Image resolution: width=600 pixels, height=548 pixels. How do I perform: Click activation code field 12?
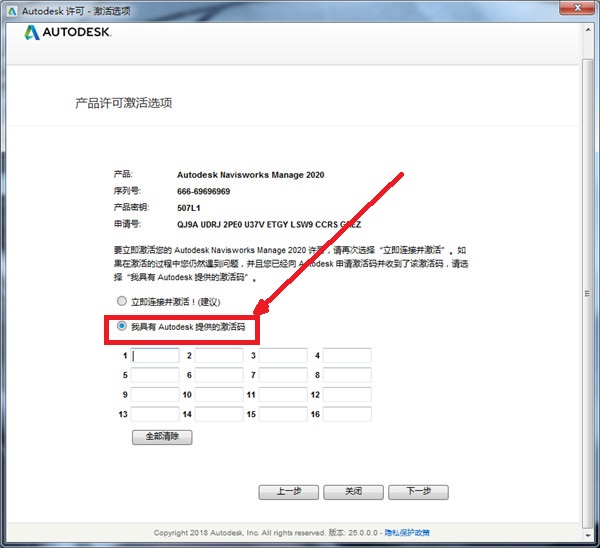[347, 395]
